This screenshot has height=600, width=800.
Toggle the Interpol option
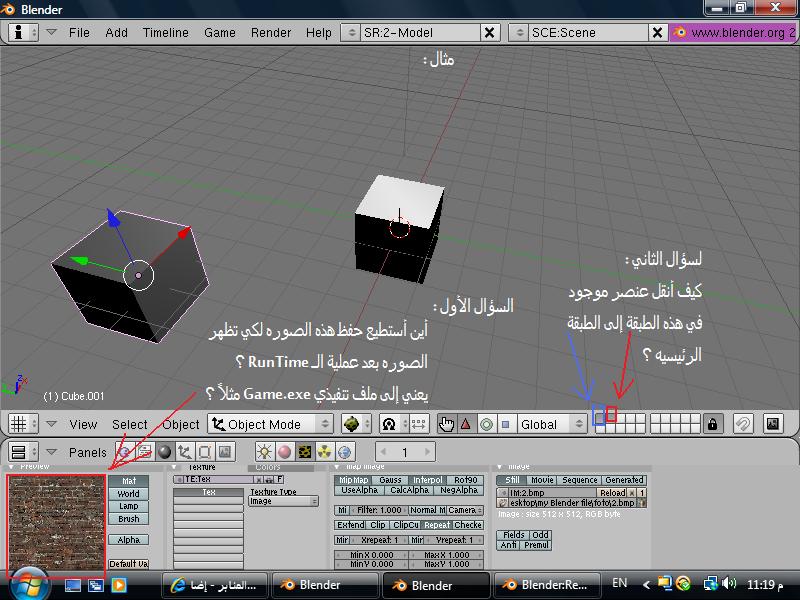click(x=428, y=480)
